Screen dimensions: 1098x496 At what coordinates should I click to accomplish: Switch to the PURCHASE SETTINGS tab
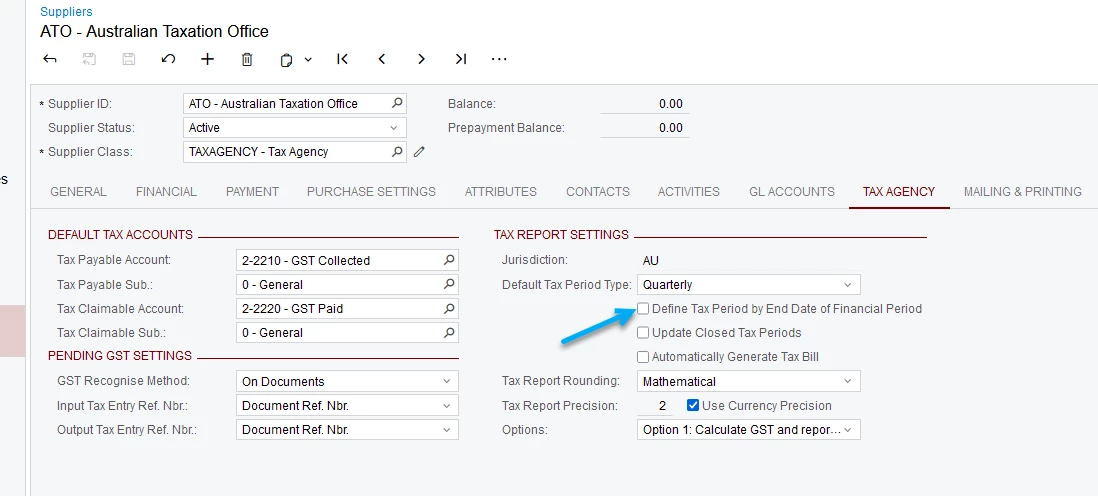[x=371, y=192]
